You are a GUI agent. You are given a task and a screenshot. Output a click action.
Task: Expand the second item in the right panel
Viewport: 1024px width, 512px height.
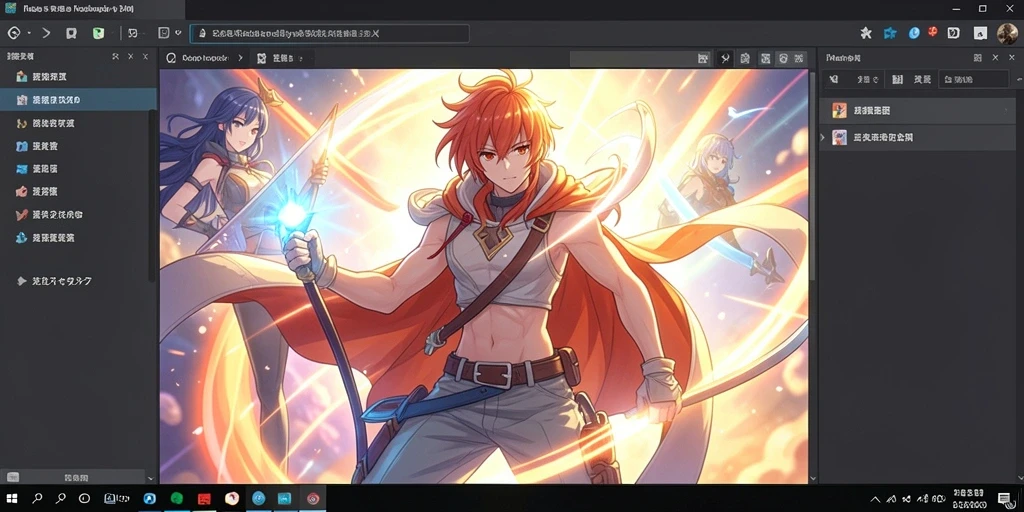[823, 137]
